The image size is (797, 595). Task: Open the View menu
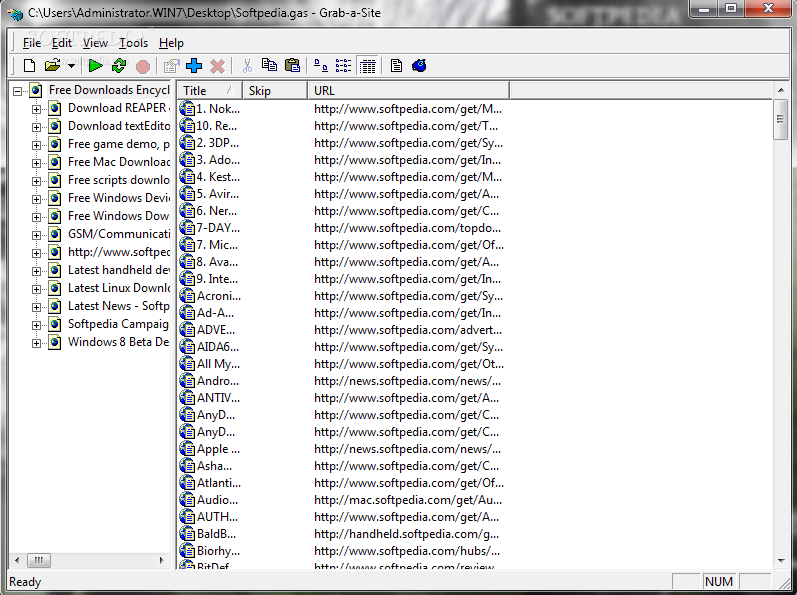[95, 43]
